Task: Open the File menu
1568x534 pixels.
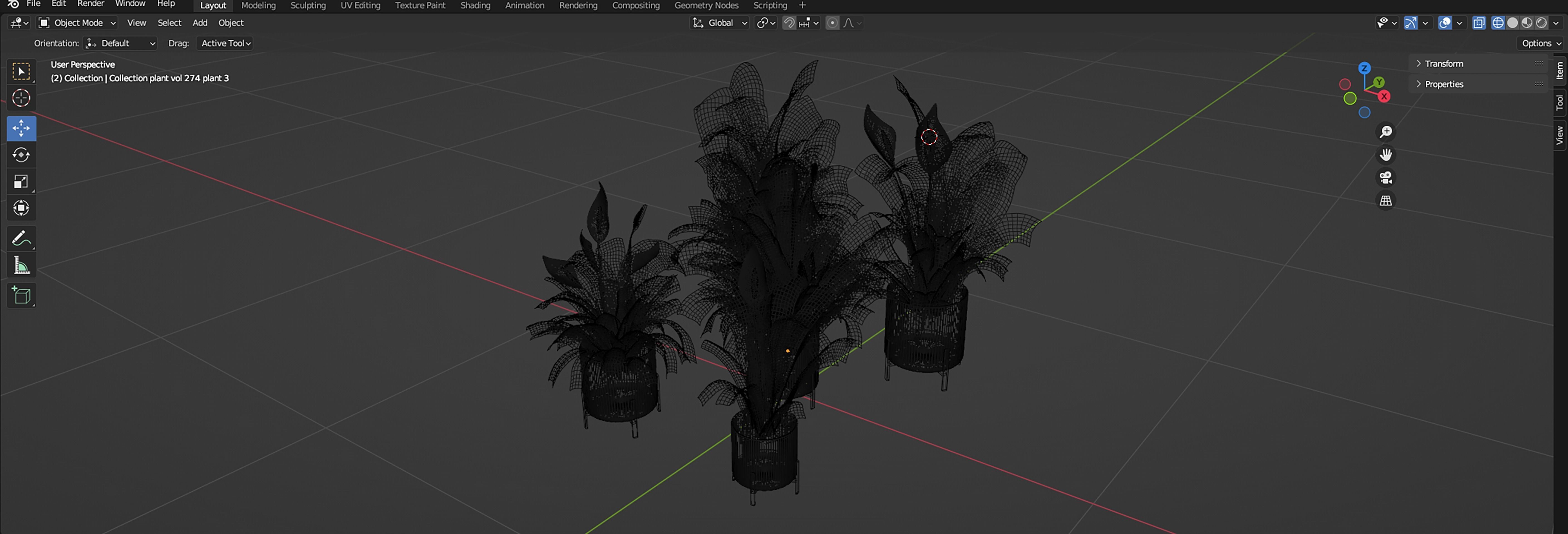Action: pyautogui.click(x=33, y=4)
